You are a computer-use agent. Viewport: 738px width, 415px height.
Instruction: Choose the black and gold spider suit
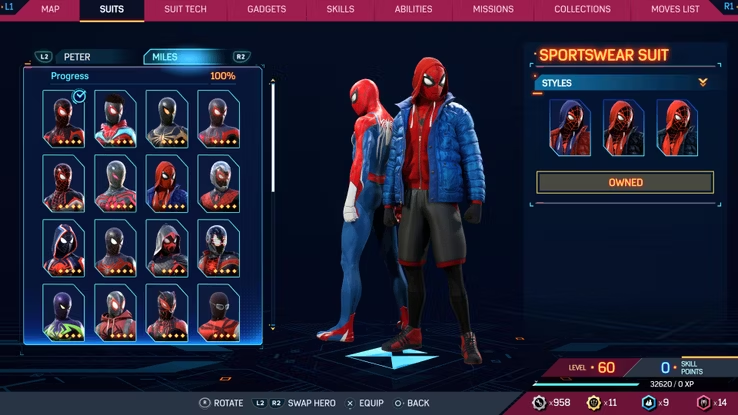coord(167,118)
